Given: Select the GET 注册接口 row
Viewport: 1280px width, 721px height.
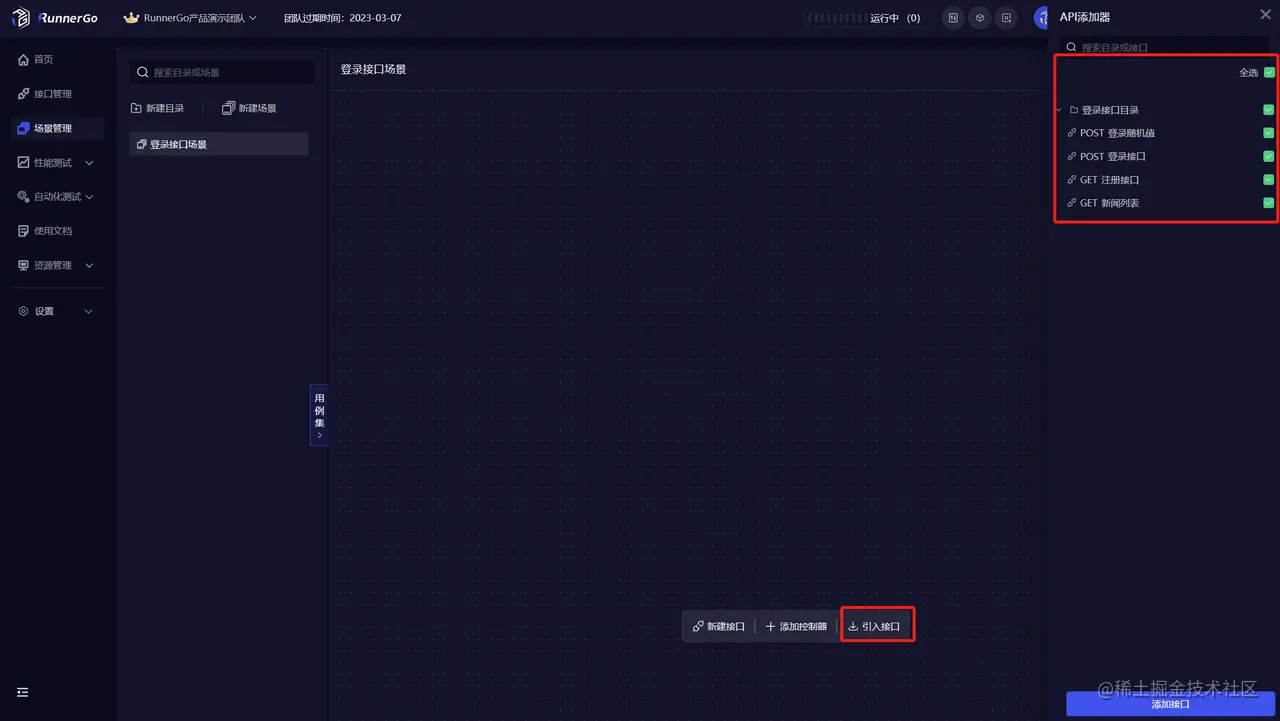Looking at the screenshot, I should click(x=1166, y=180).
